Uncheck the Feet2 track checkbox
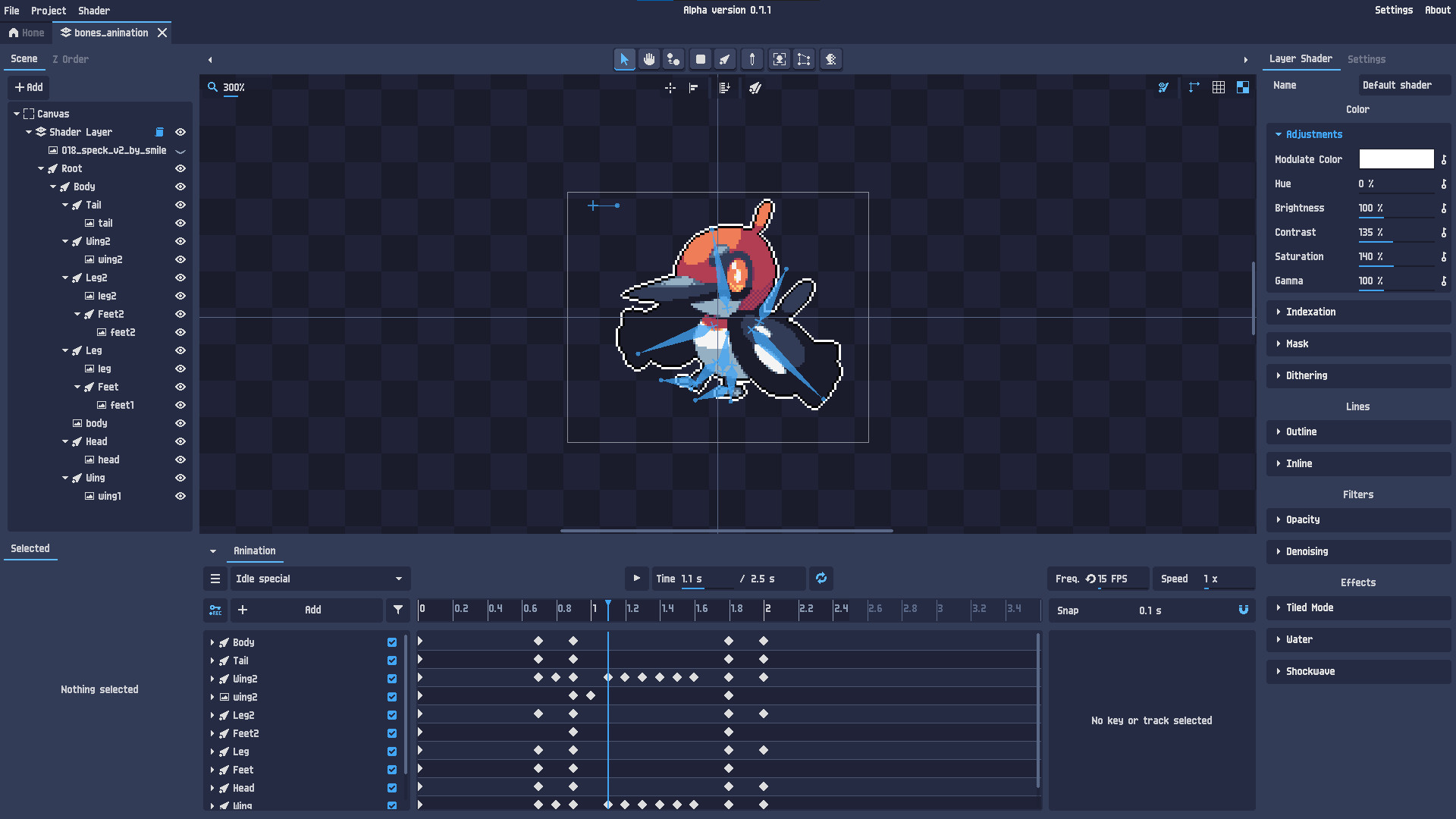This screenshot has height=819, width=1456. coord(392,733)
